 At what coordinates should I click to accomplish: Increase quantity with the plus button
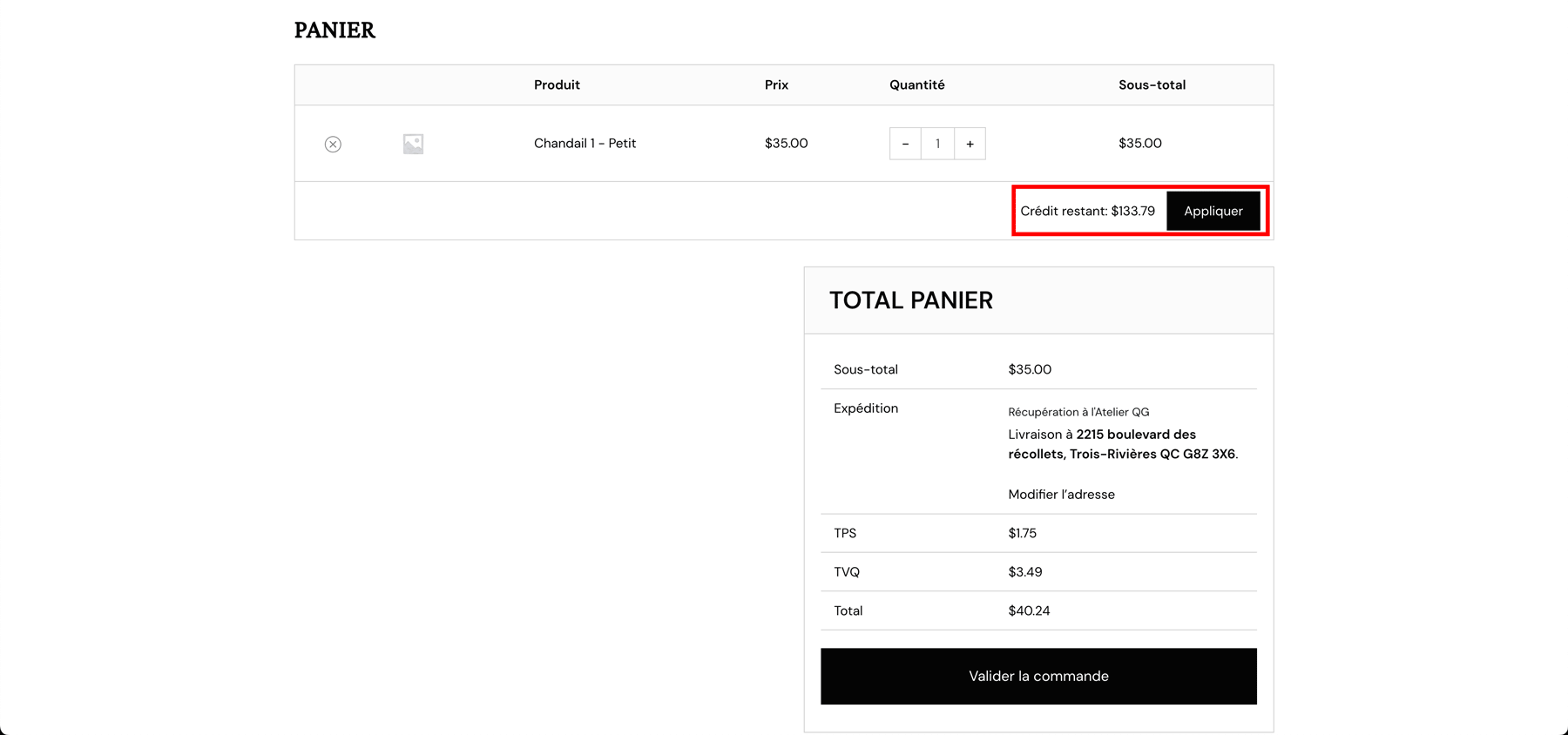pos(970,144)
